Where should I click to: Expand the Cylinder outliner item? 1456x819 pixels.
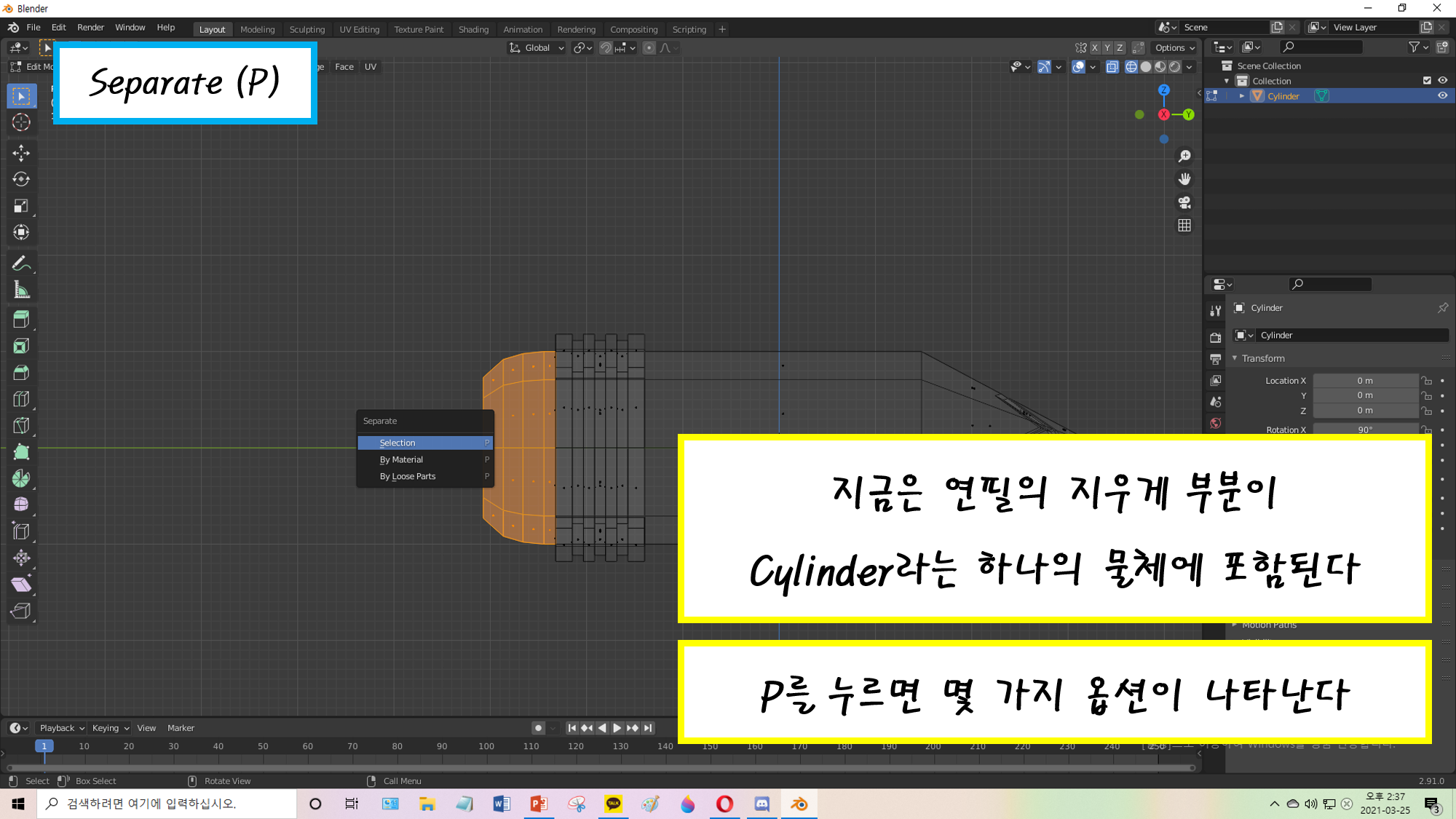pos(1242,96)
